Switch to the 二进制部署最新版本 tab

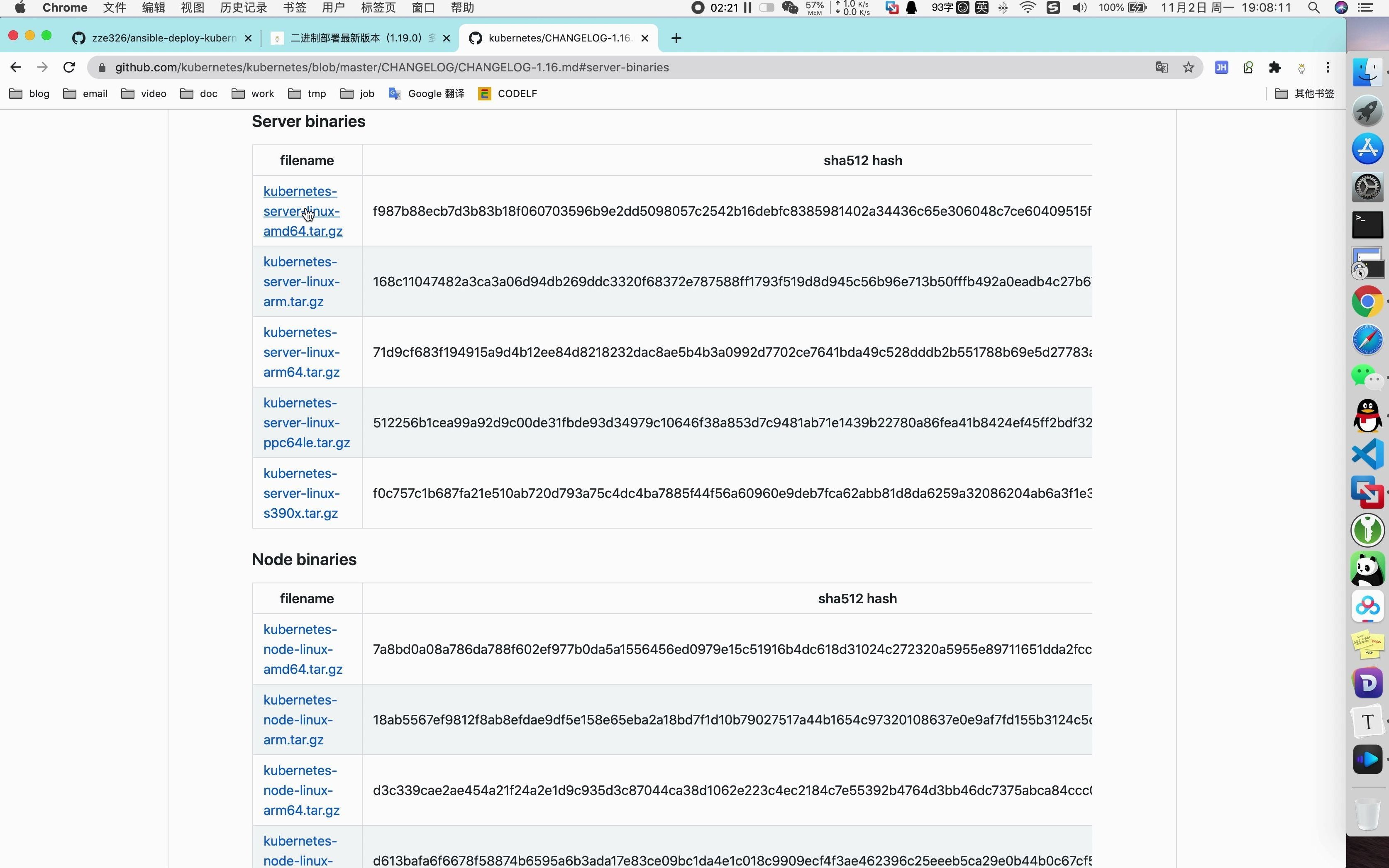tap(356, 38)
